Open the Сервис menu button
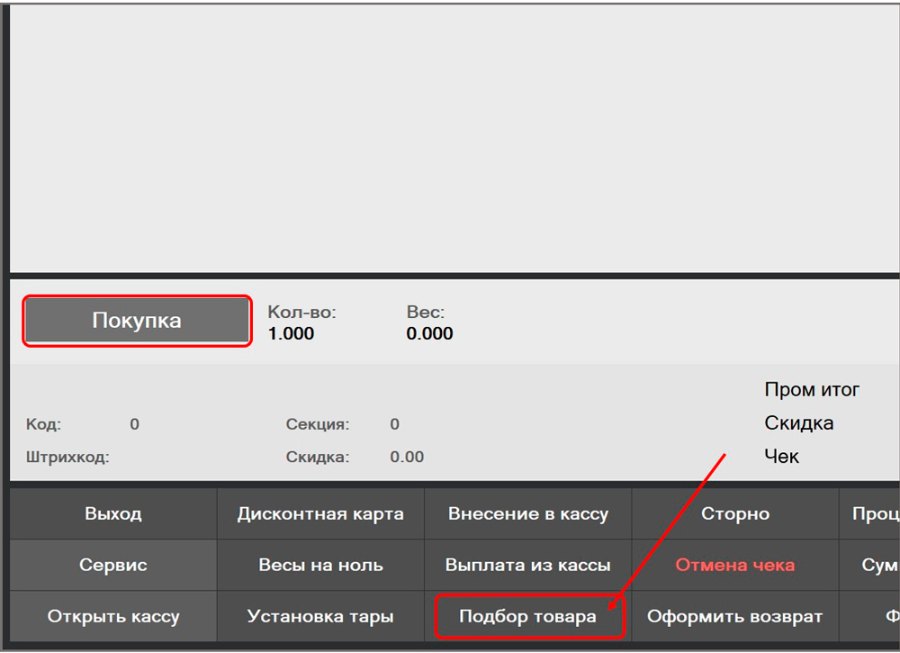This screenshot has height=653, width=900. (113, 565)
